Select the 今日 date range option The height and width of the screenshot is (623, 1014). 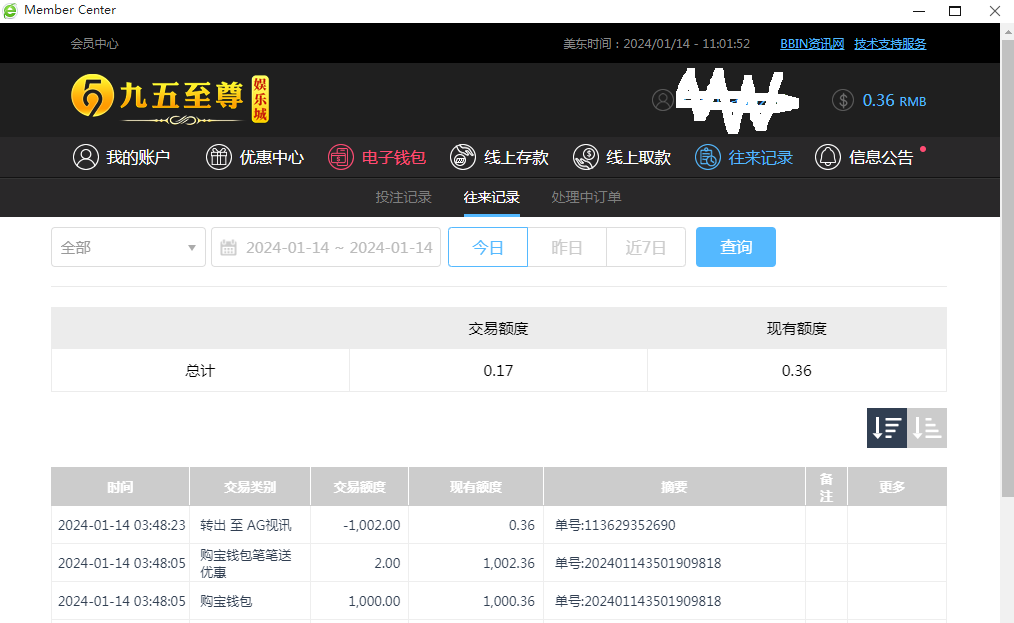[x=488, y=247]
